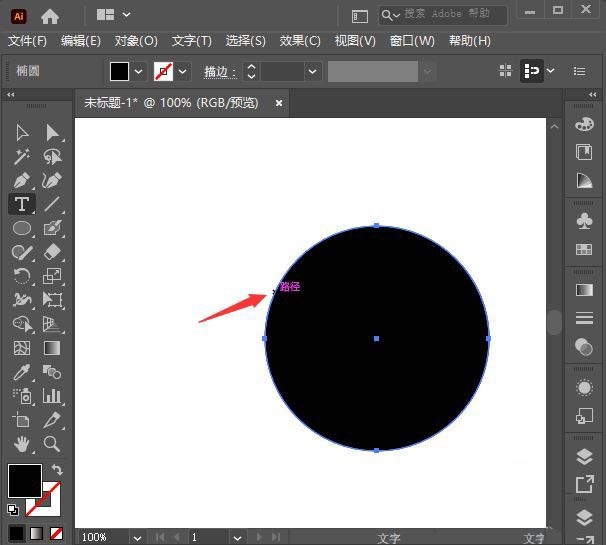Open the 效果(C) menu

coord(300,41)
